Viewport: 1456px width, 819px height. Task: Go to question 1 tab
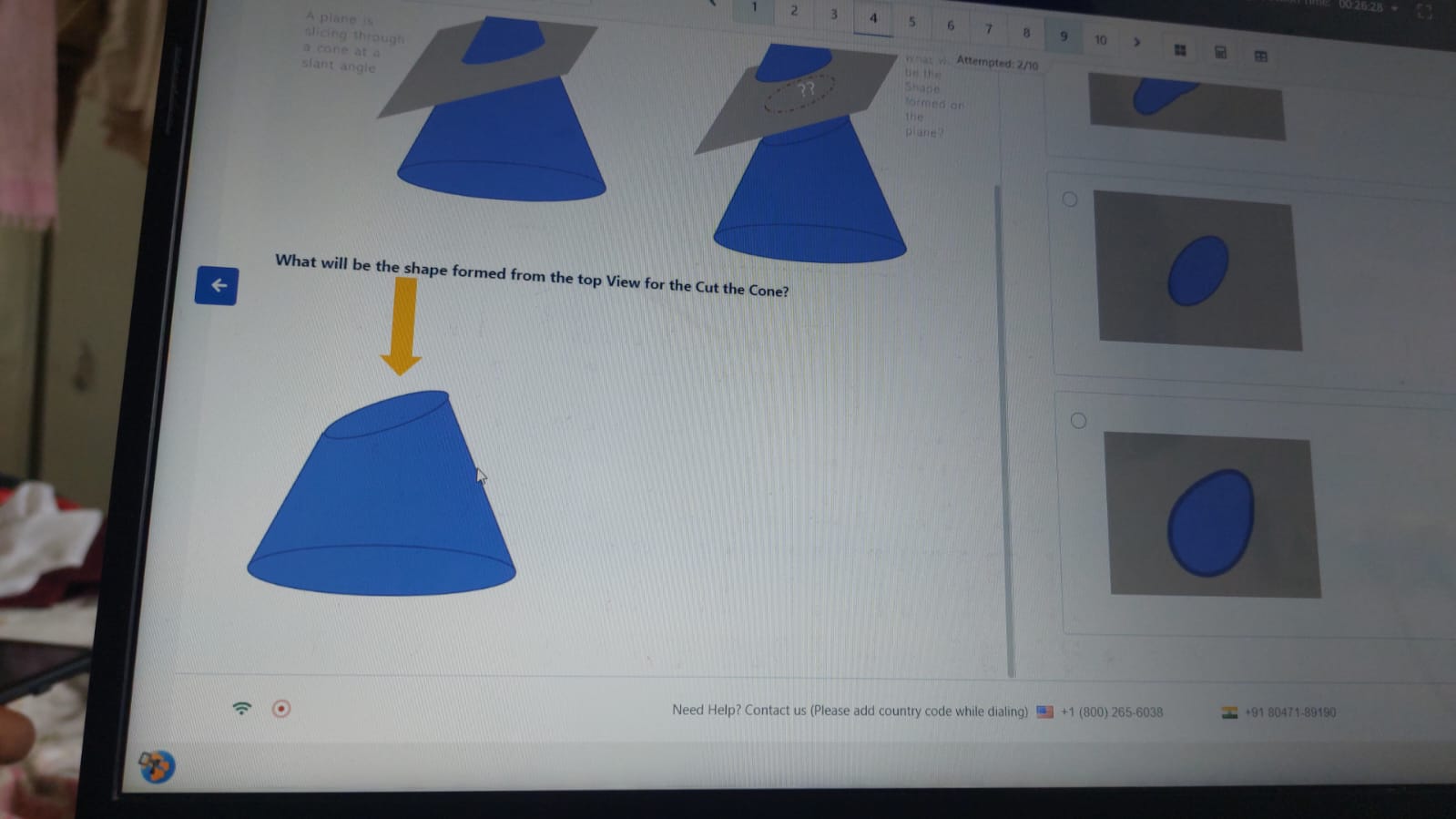pos(754,7)
